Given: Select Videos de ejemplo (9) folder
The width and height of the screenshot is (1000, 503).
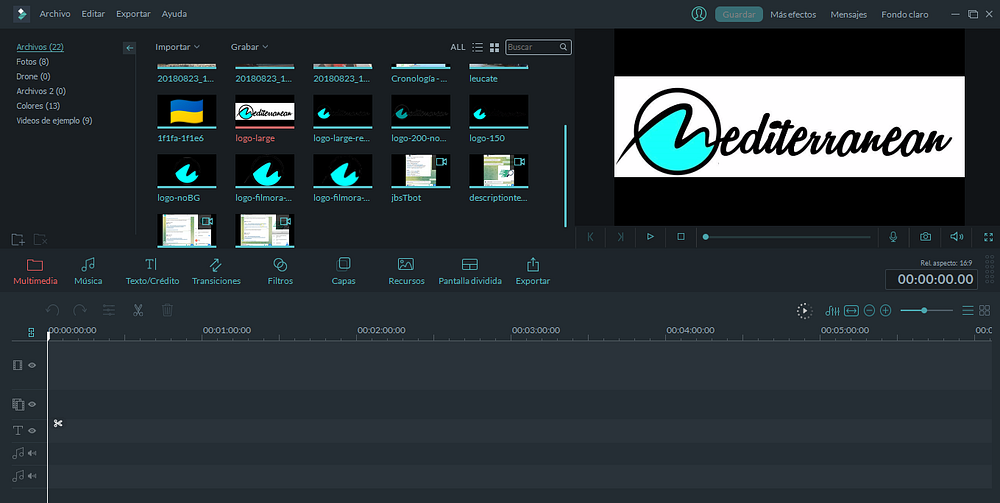Looking at the screenshot, I should coord(54,120).
